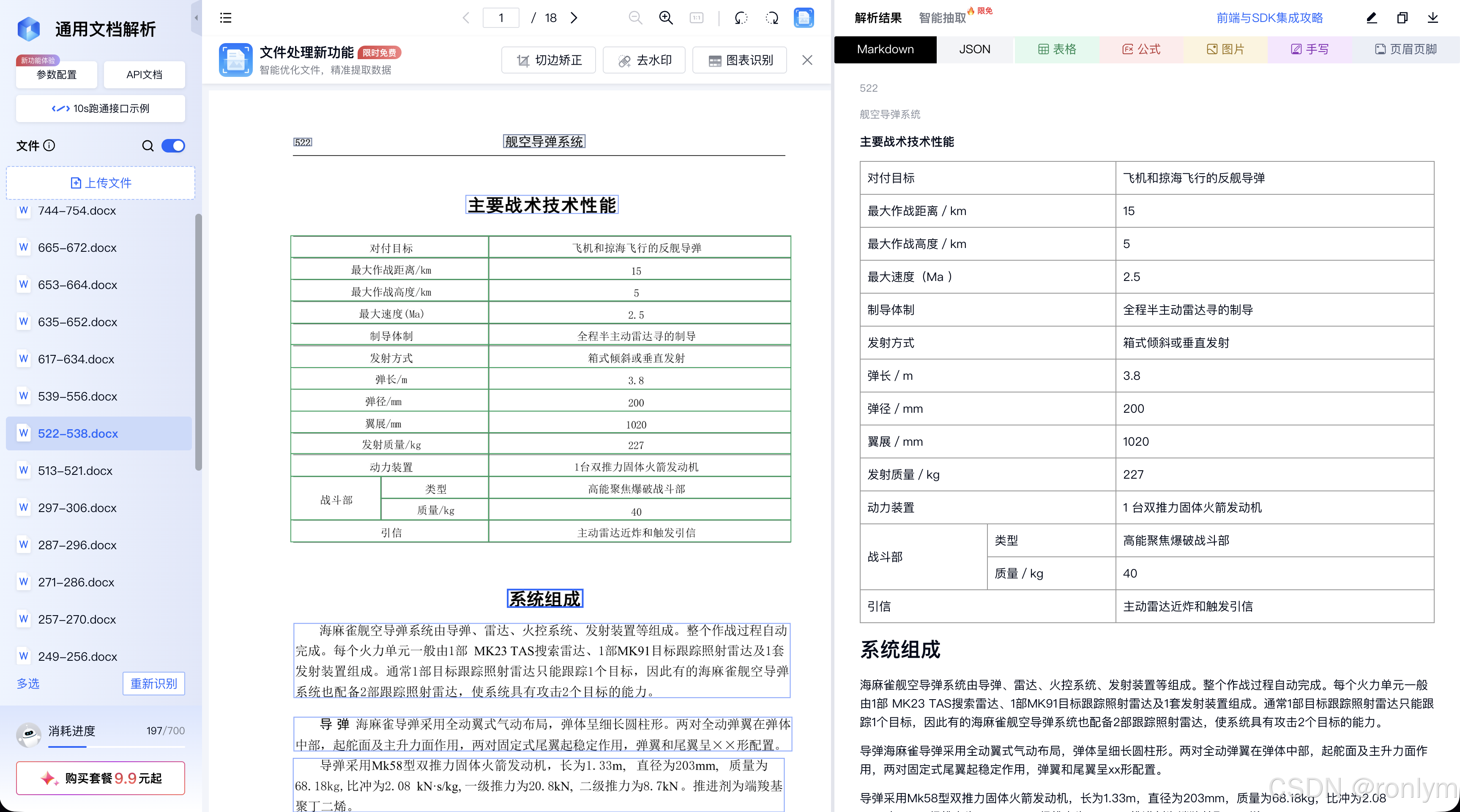Select file 744–754.docx
This screenshot has height=812, width=1460.
coord(99,211)
